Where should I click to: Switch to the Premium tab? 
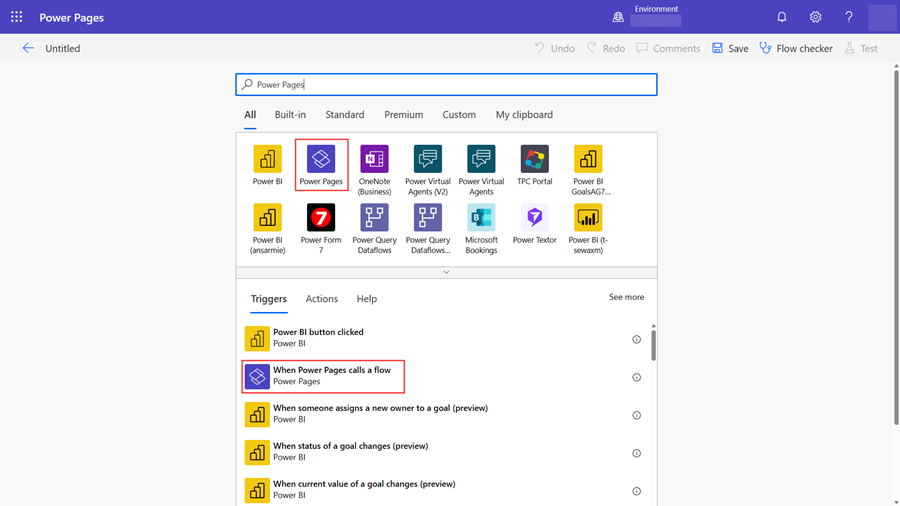(404, 115)
